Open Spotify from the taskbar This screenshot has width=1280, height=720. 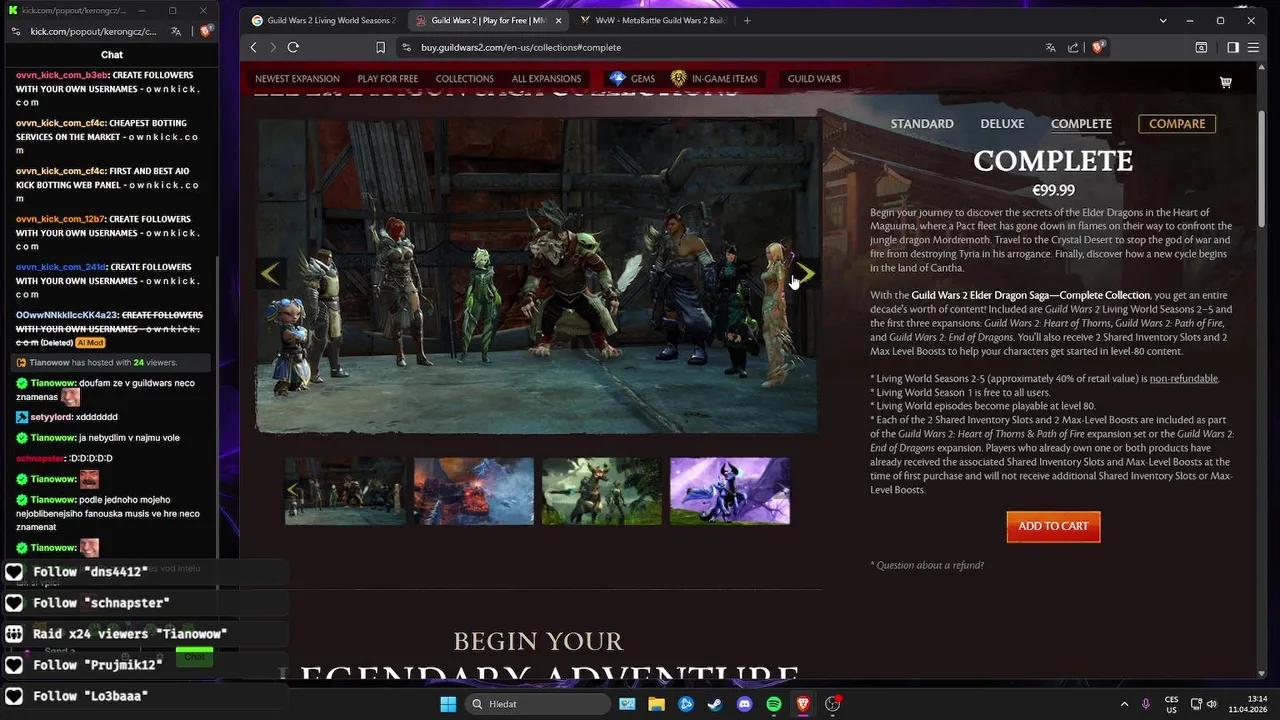[774, 704]
